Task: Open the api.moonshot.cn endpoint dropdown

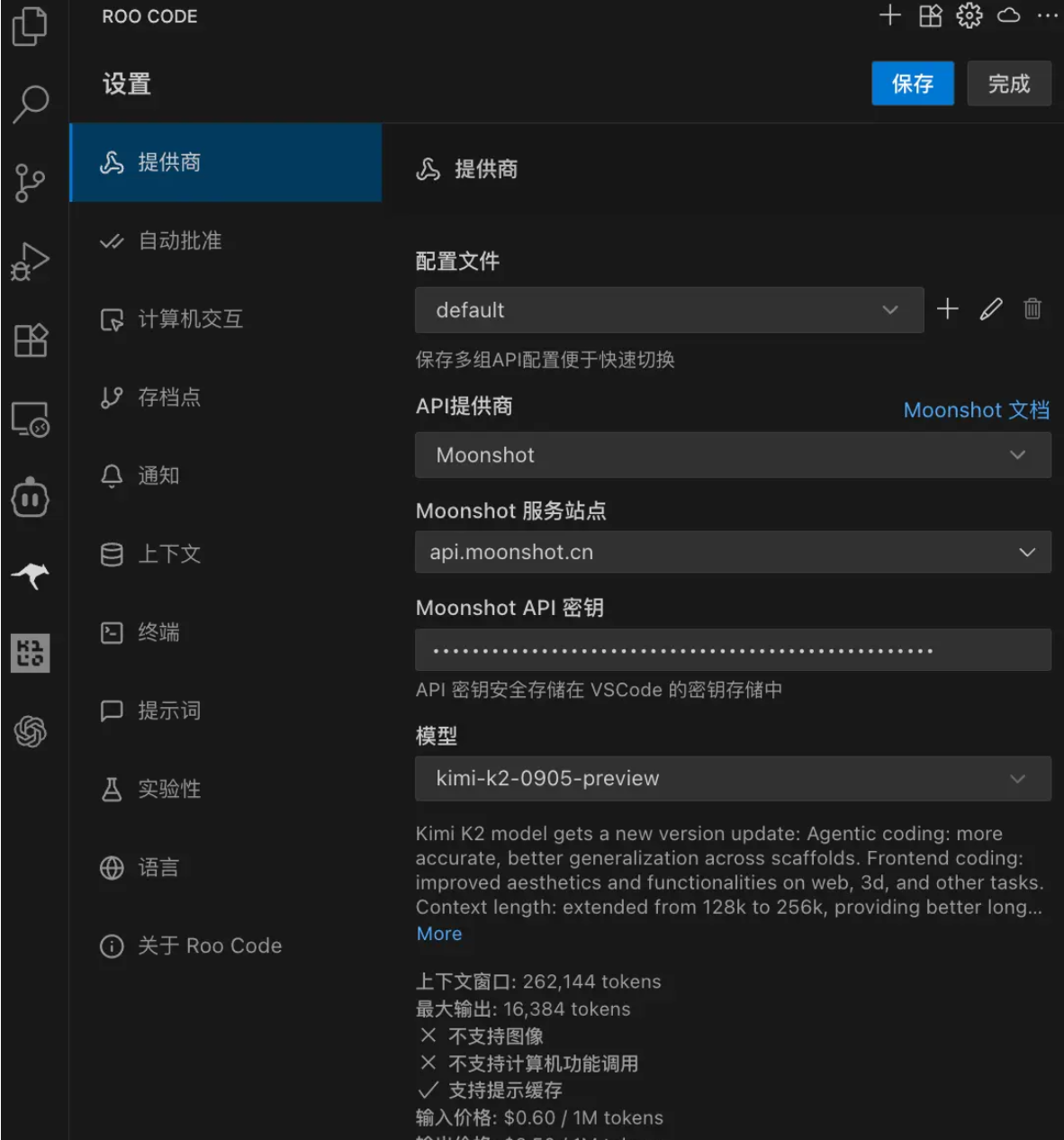Action: [733, 552]
